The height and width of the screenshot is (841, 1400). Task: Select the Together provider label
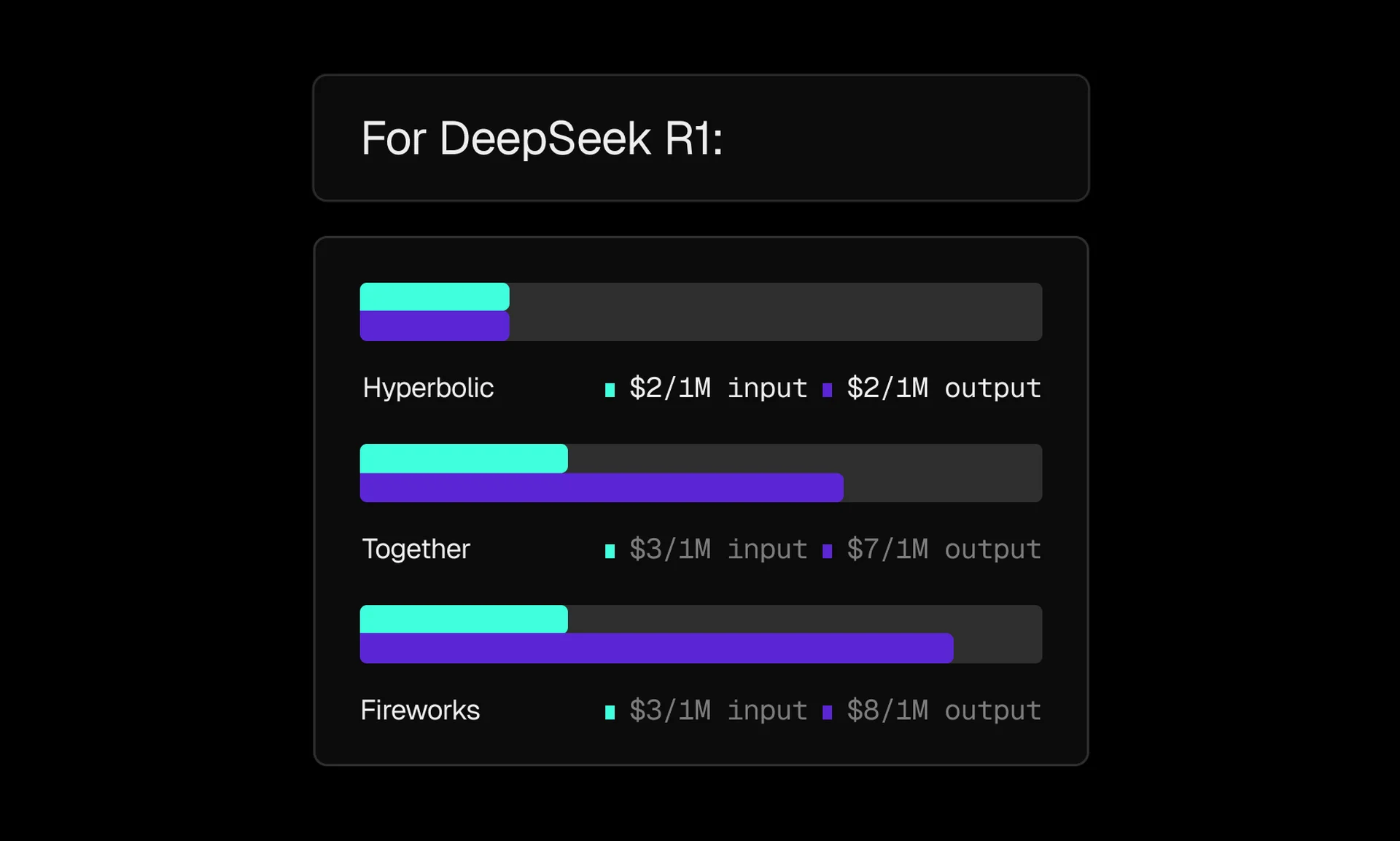pyautogui.click(x=416, y=549)
